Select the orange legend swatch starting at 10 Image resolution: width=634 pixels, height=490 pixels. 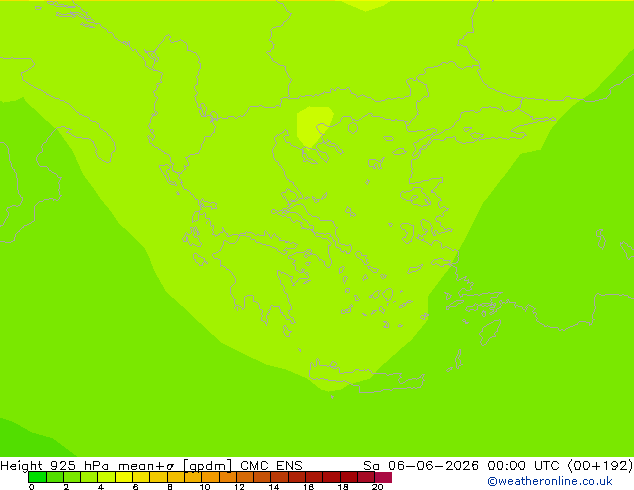pyautogui.click(x=210, y=477)
